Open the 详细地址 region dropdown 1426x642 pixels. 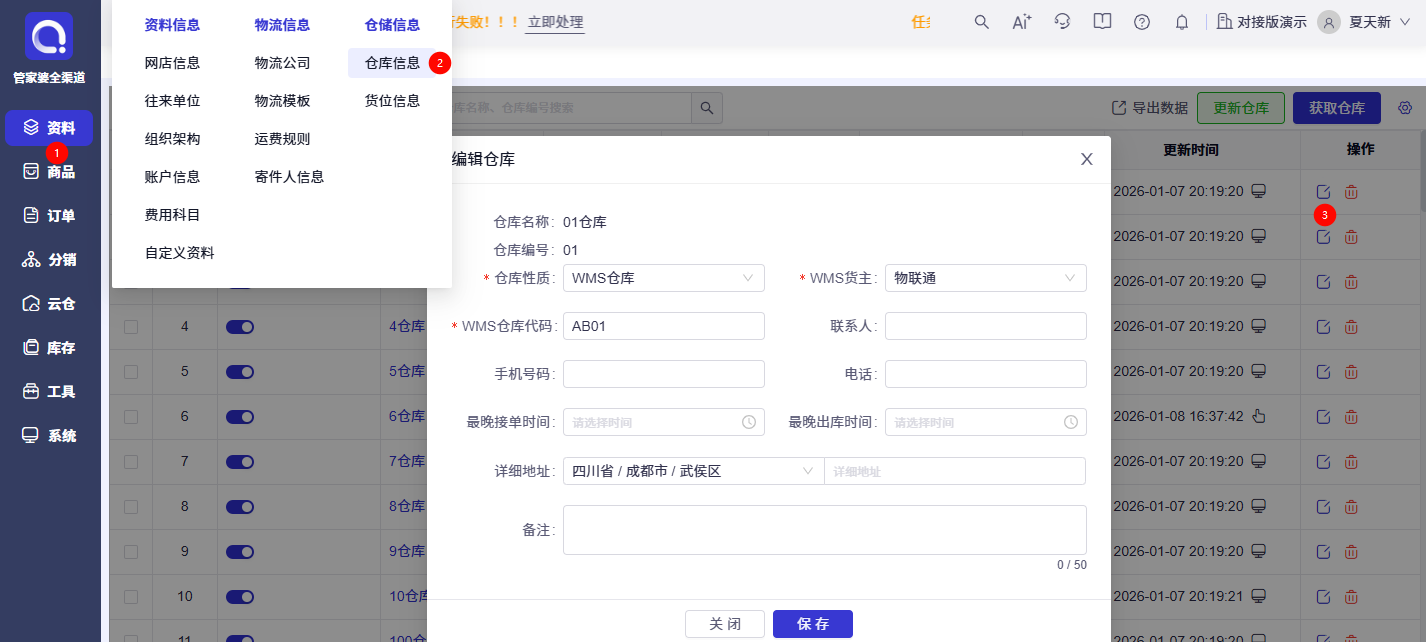pyautogui.click(x=693, y=471)
